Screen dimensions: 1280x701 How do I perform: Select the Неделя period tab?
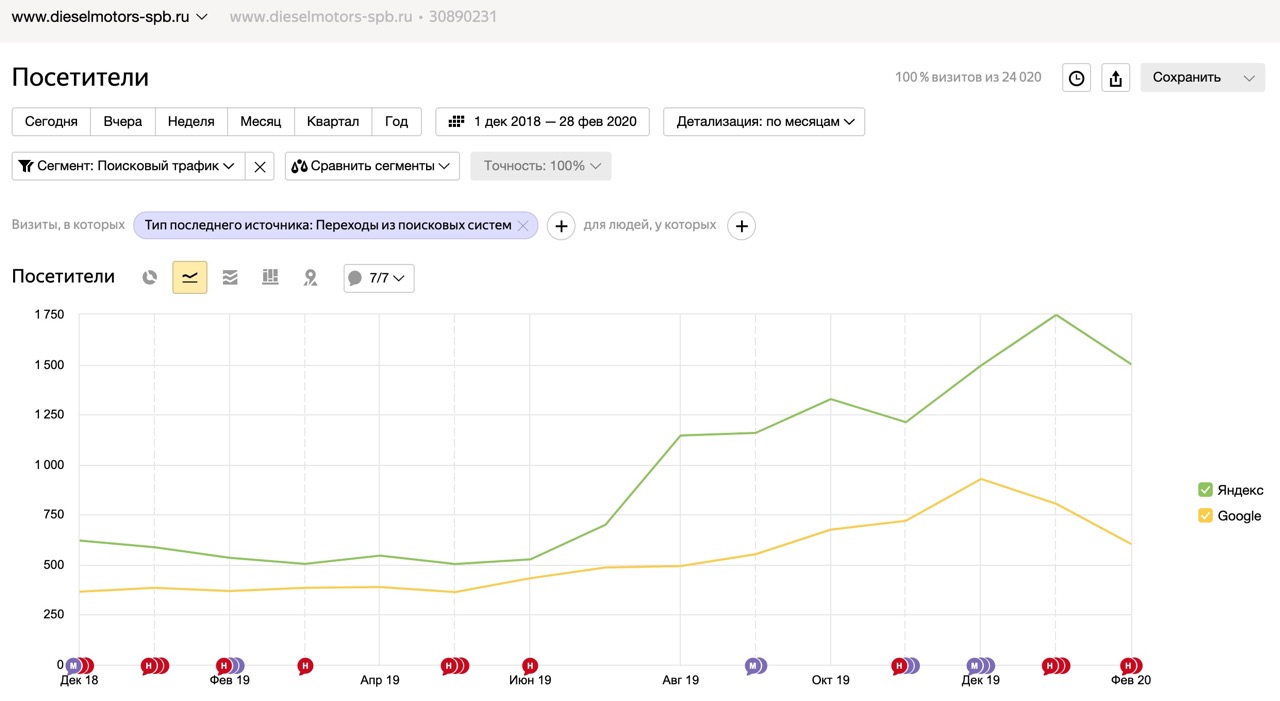coord(191,122)
